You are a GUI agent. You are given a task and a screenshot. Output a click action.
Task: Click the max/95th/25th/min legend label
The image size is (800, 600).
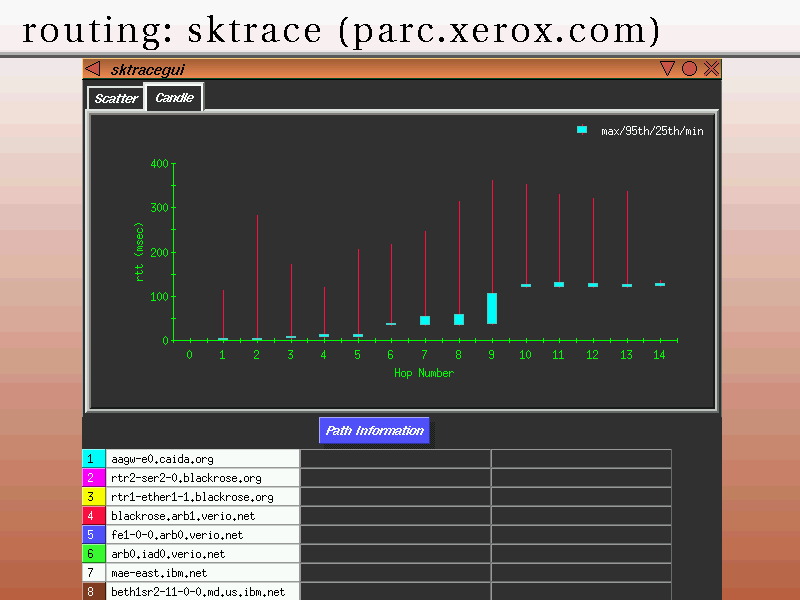652,131
